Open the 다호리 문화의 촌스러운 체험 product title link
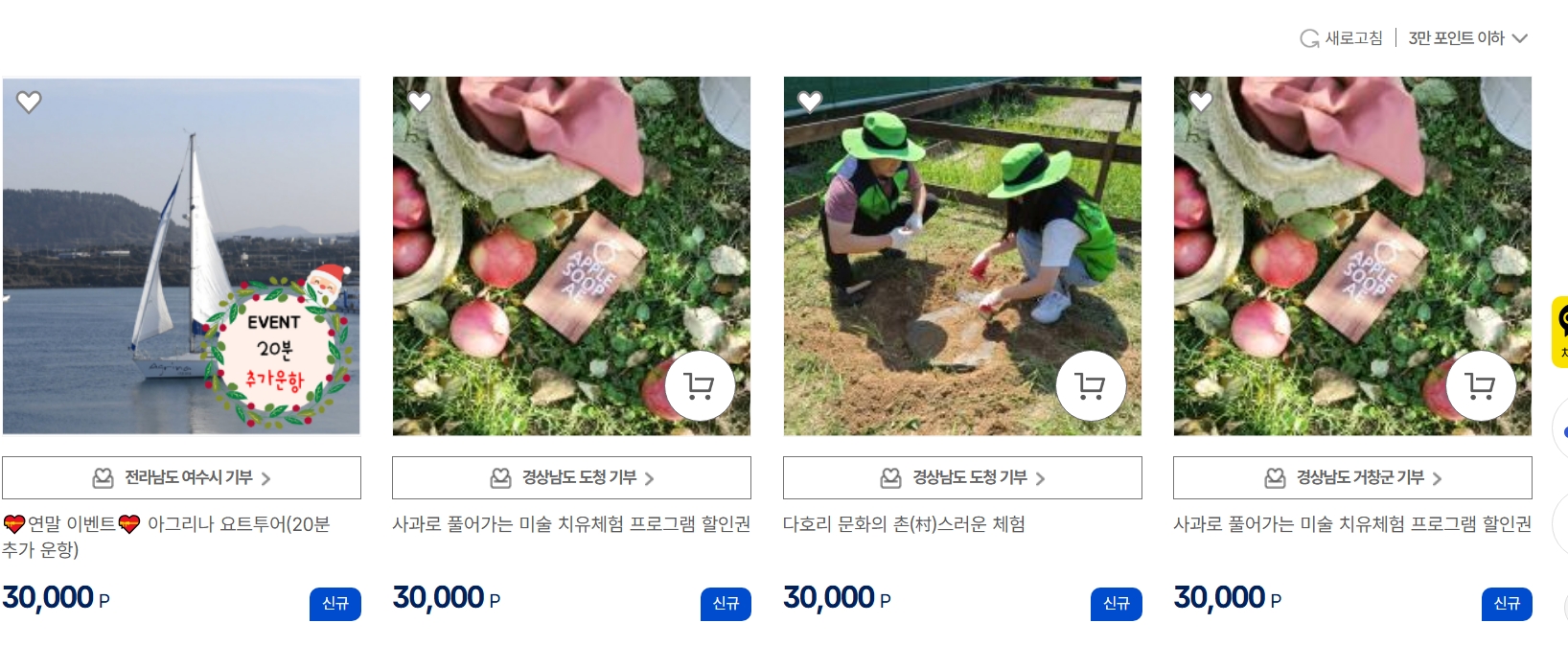 (x=908, y=524)
